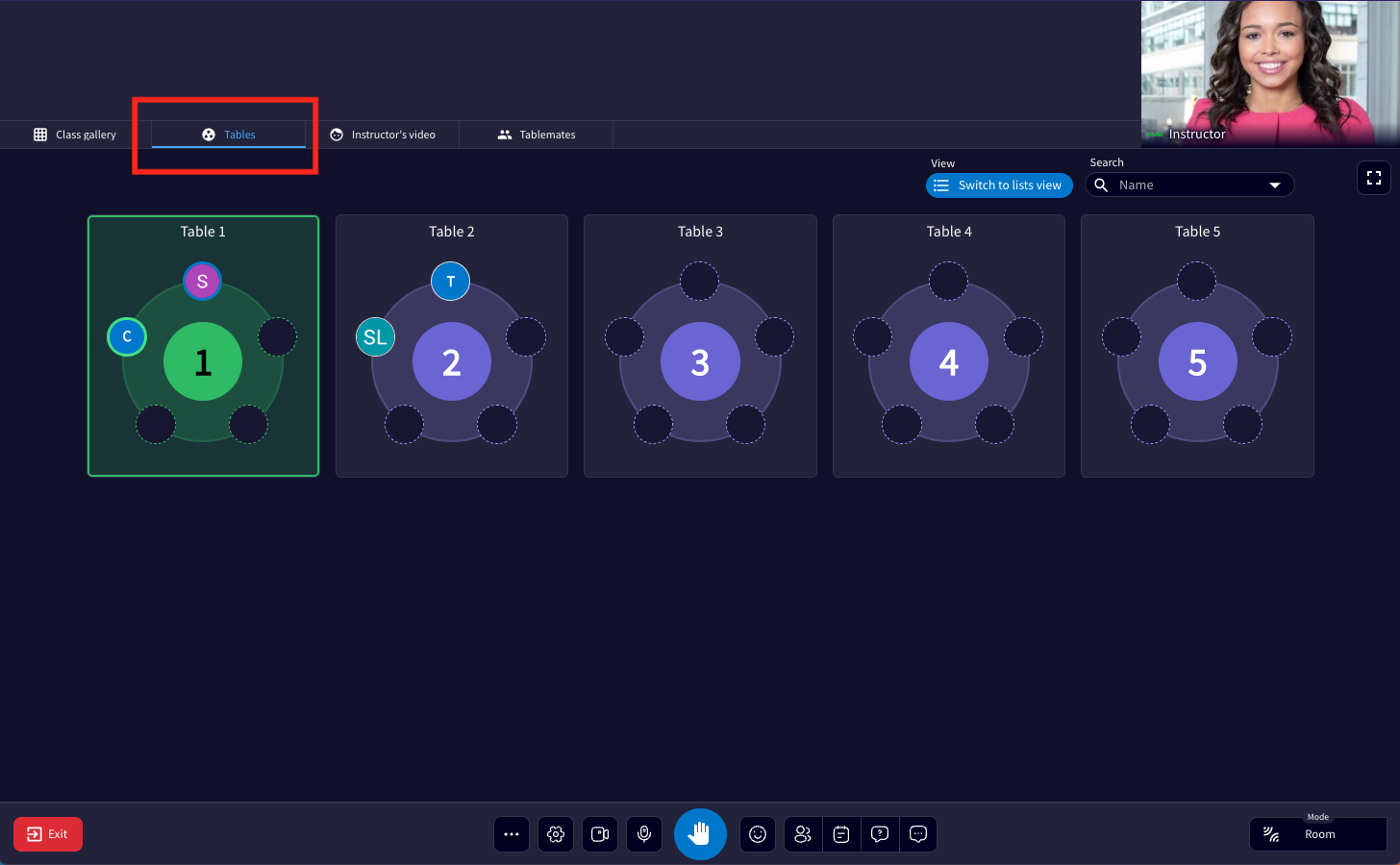Open the more options ellipsis menu
1400x865 pixels.
coord(512,834)
